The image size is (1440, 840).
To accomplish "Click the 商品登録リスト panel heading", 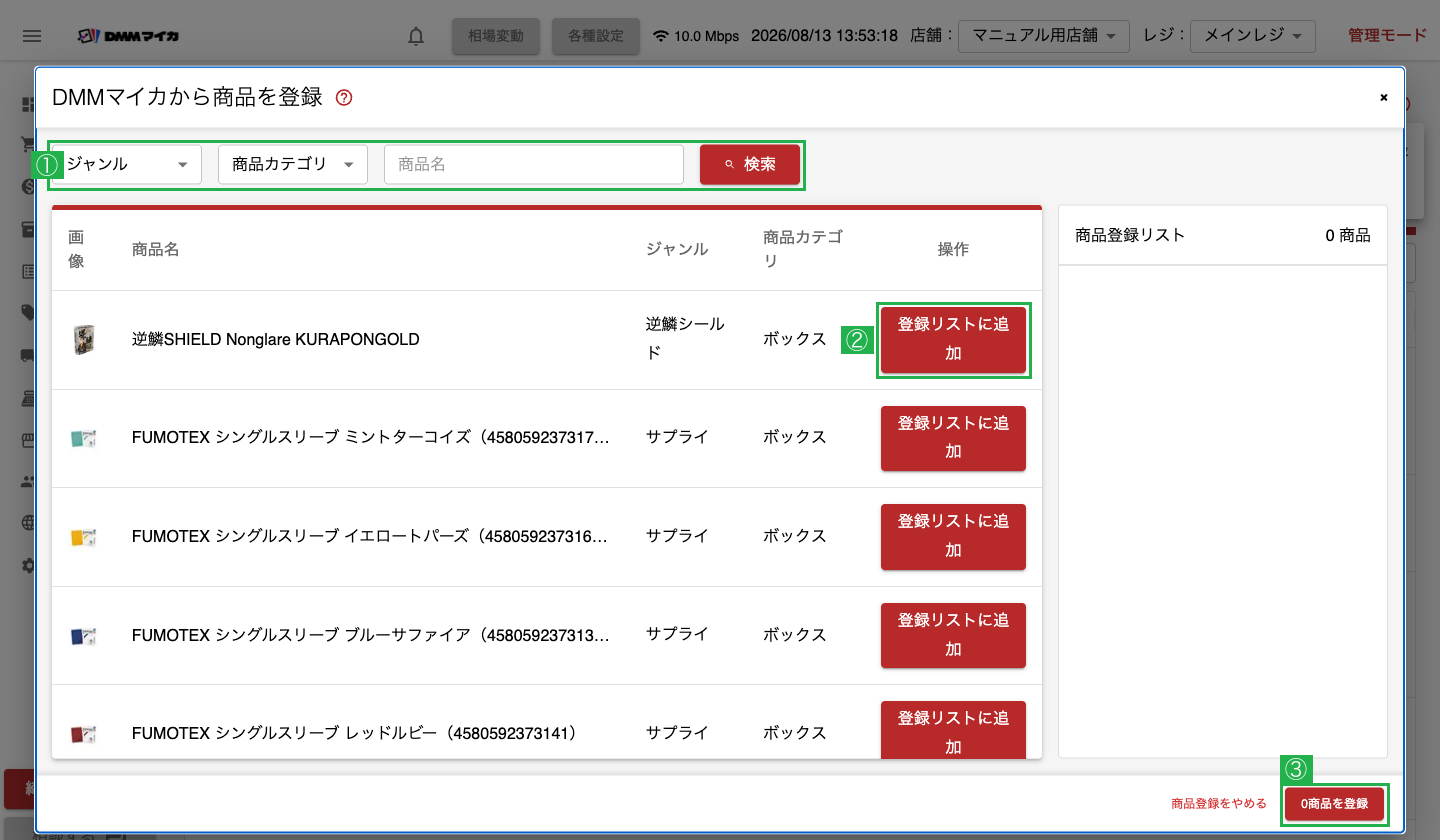I will (x=1130, y=236).
